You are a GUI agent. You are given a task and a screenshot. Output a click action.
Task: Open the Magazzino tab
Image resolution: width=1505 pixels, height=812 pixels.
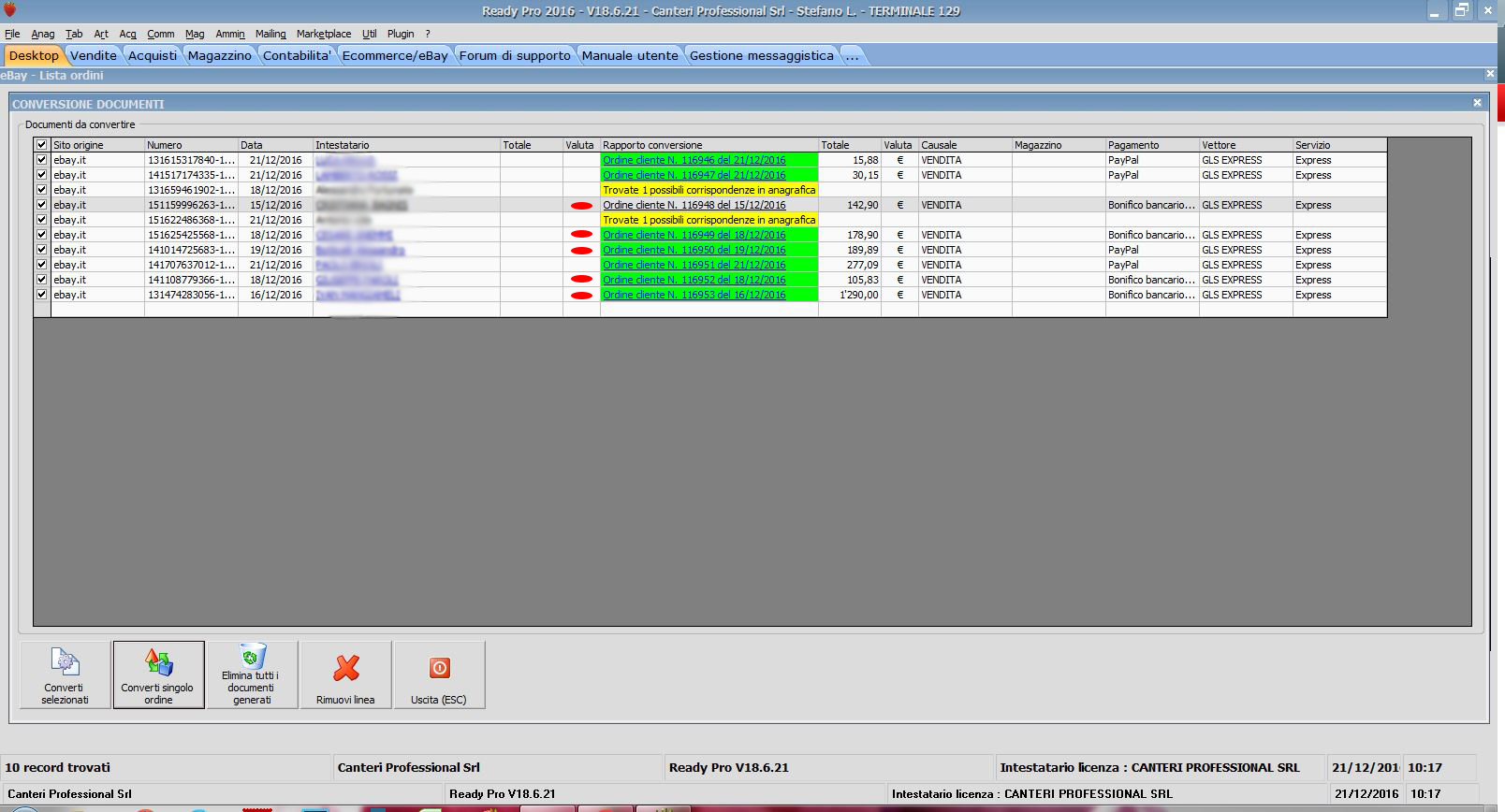pos(220,56)
